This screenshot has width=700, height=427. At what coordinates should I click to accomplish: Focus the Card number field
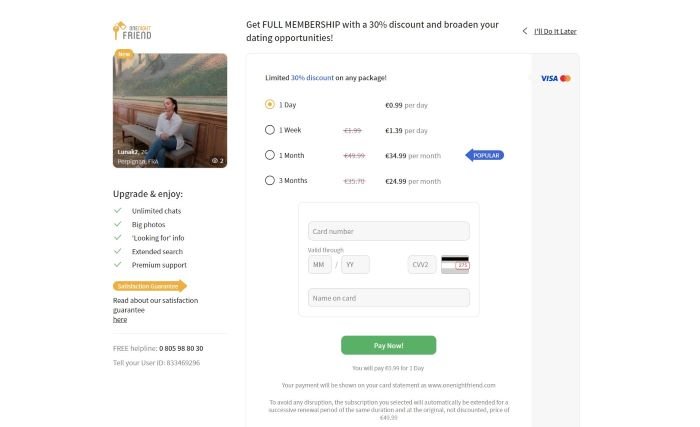(x=388, y=231)
